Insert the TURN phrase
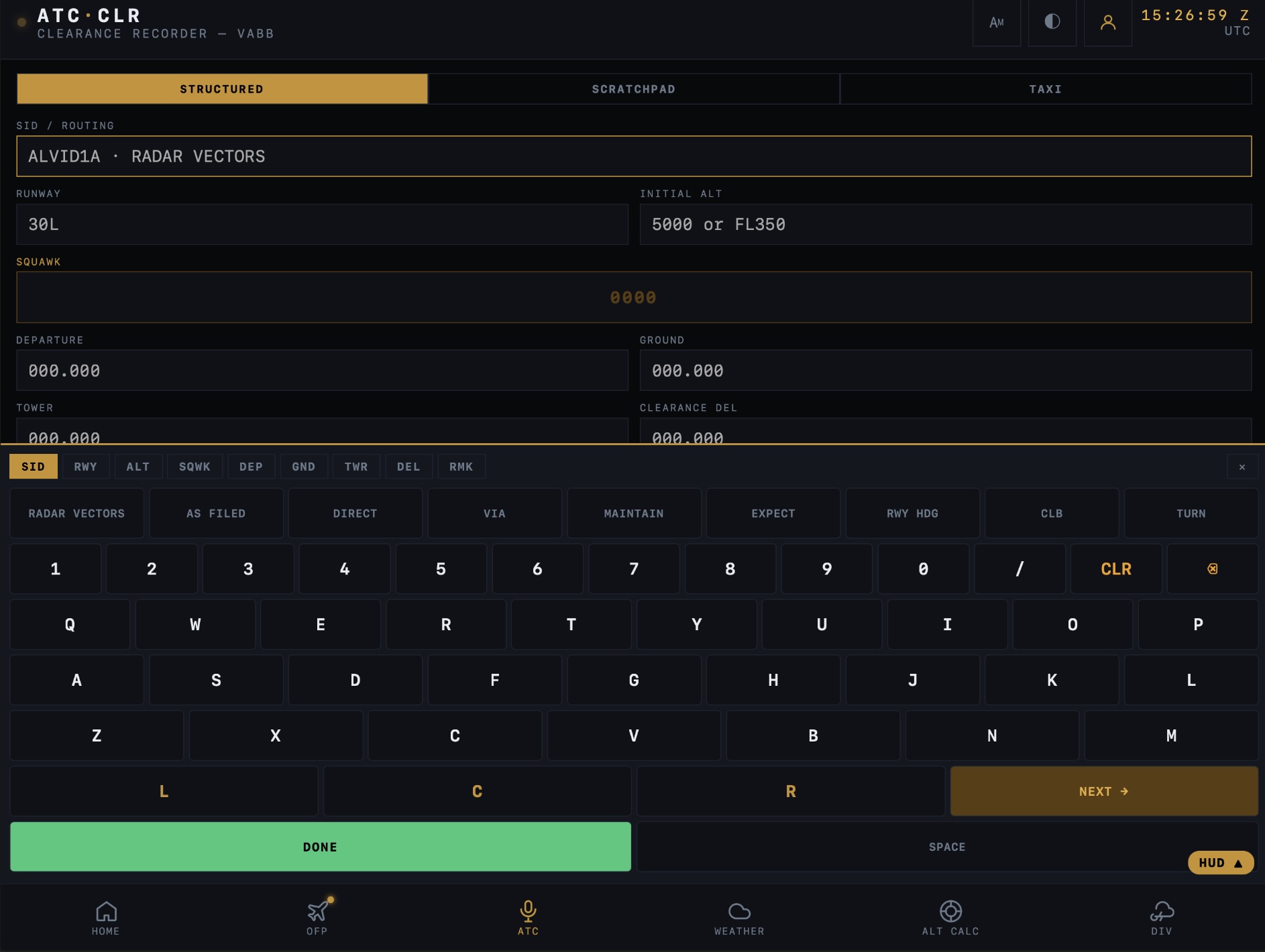The height and width of the screenshot is (952, 1265). (1191, 514)
